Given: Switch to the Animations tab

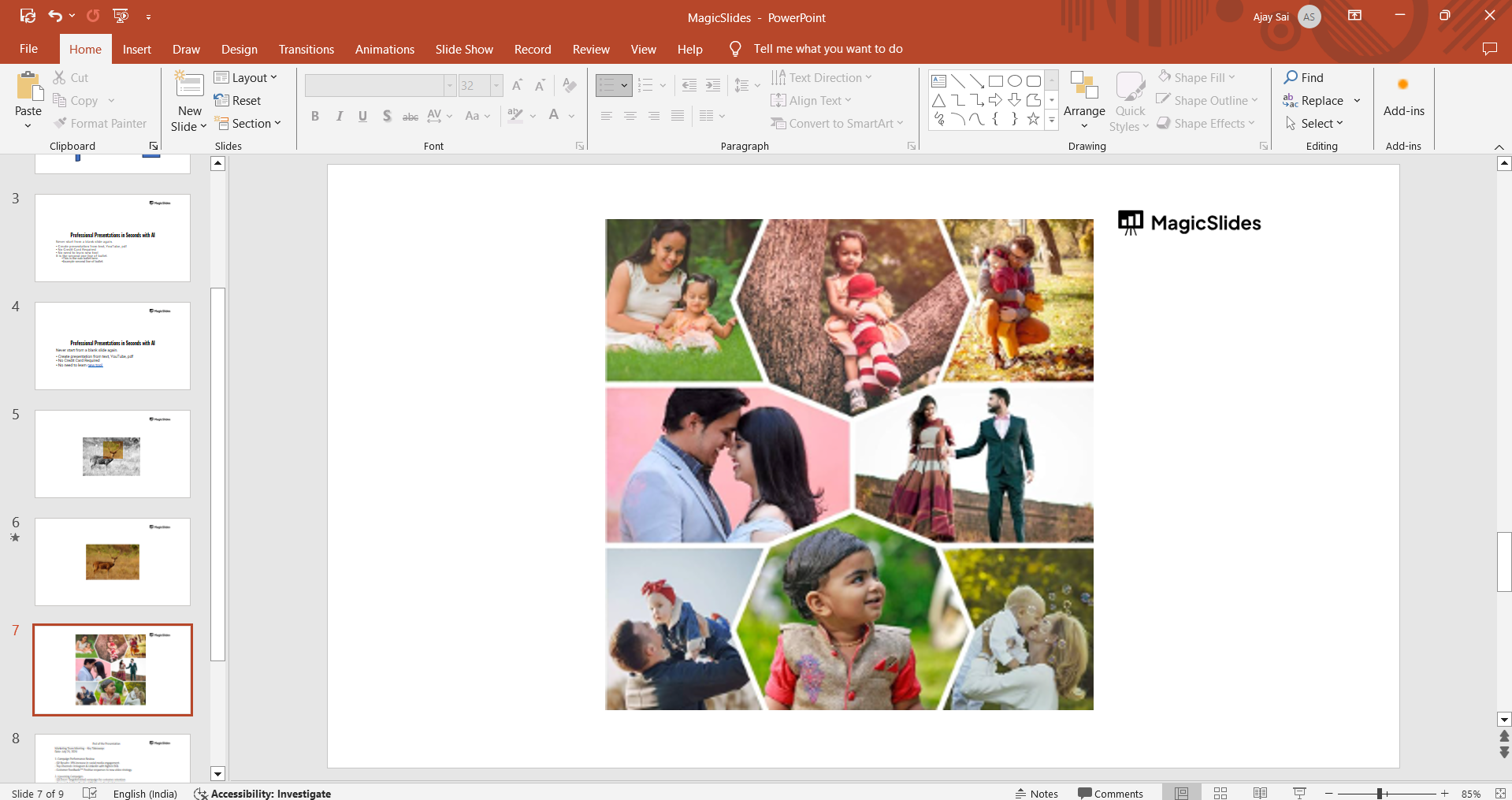Looking at the screenshot, I should click(x=385, y=49).
